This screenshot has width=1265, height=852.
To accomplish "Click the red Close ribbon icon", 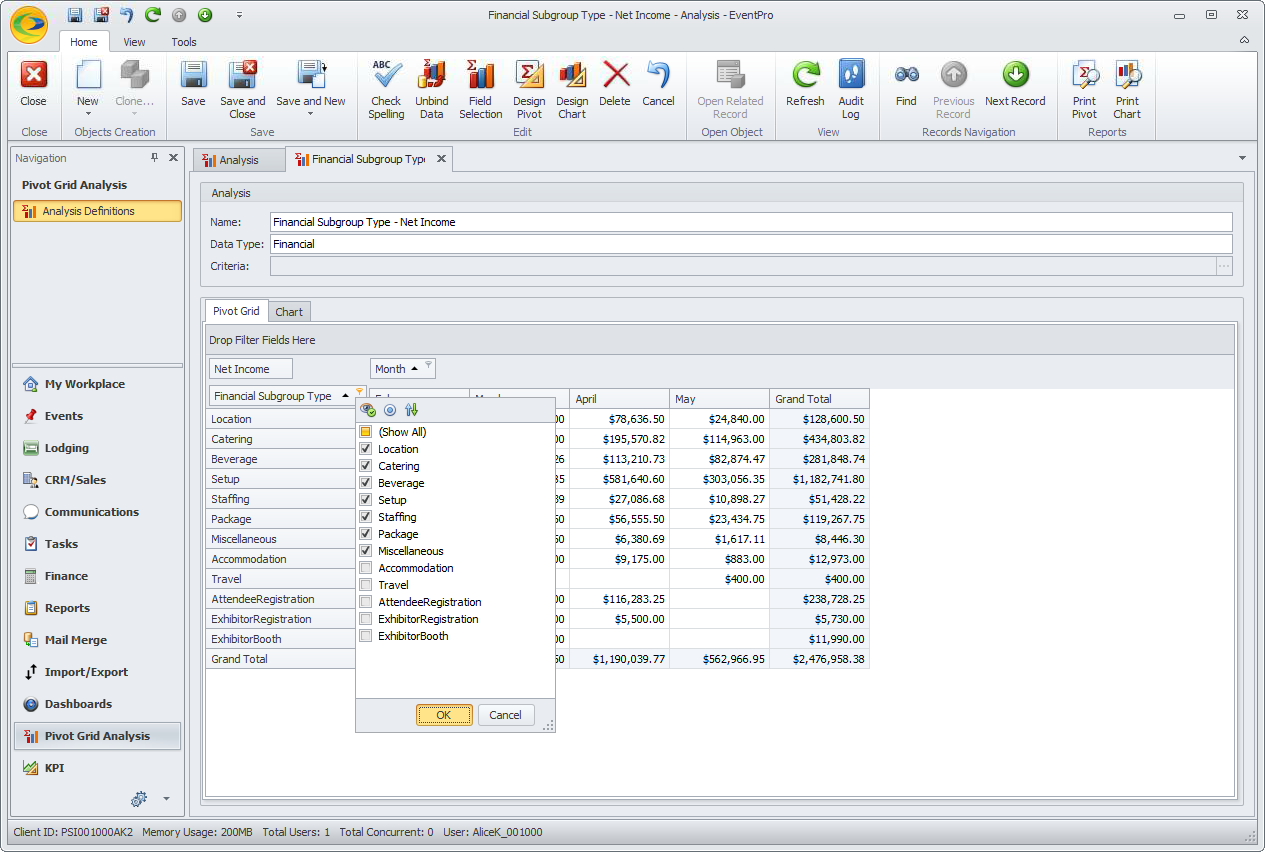I will (x=34, y=76).
